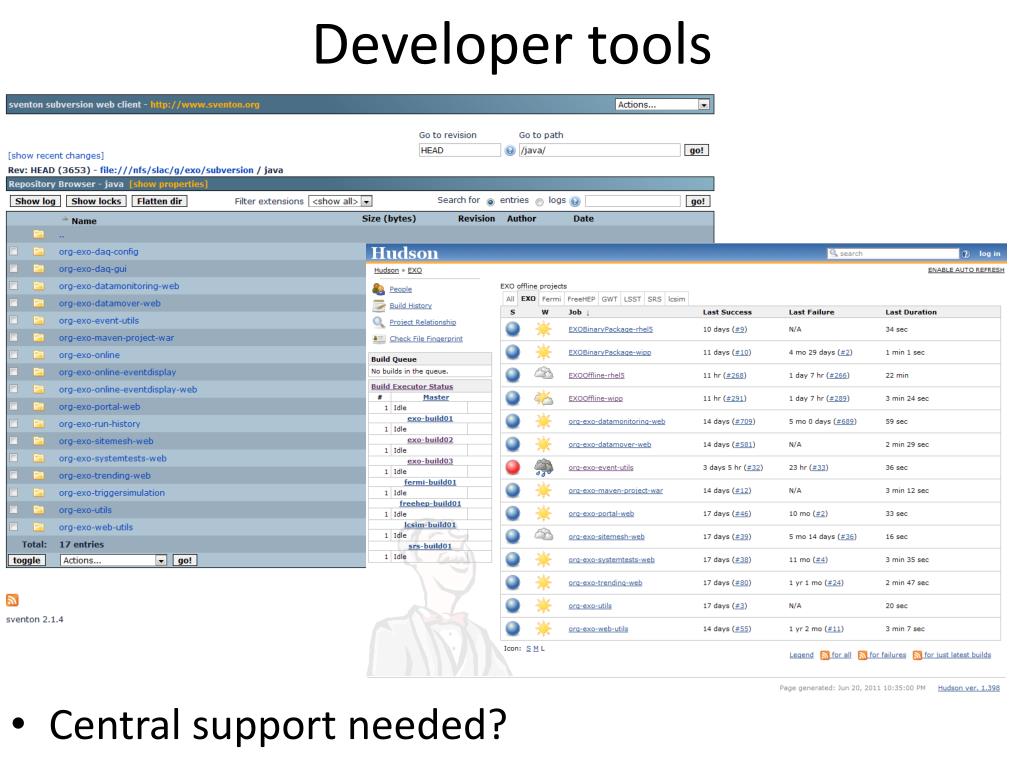Click the RSS icon before 'for all'
The width and height of the screenshot is (1024, 768).
click(825, 655)
